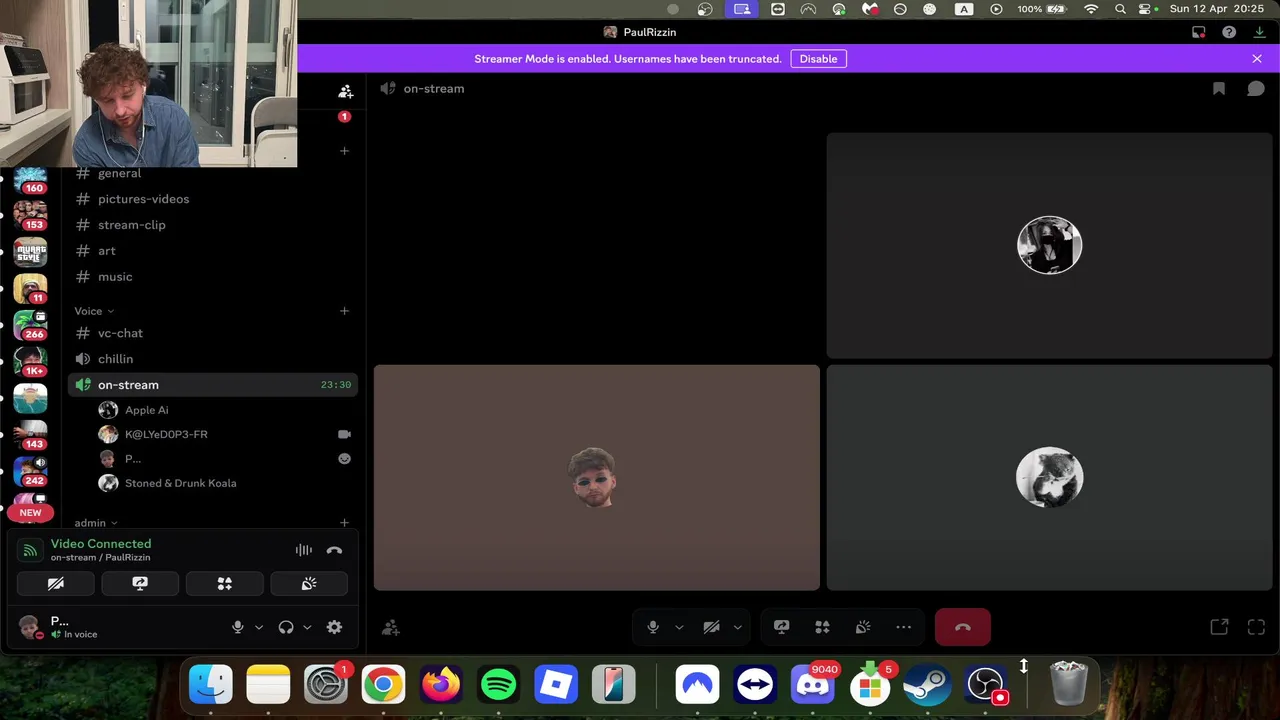Mute microphone in call controls bar
The height and width of the screenshot is (720, 1280).
(x=653, y=627)
